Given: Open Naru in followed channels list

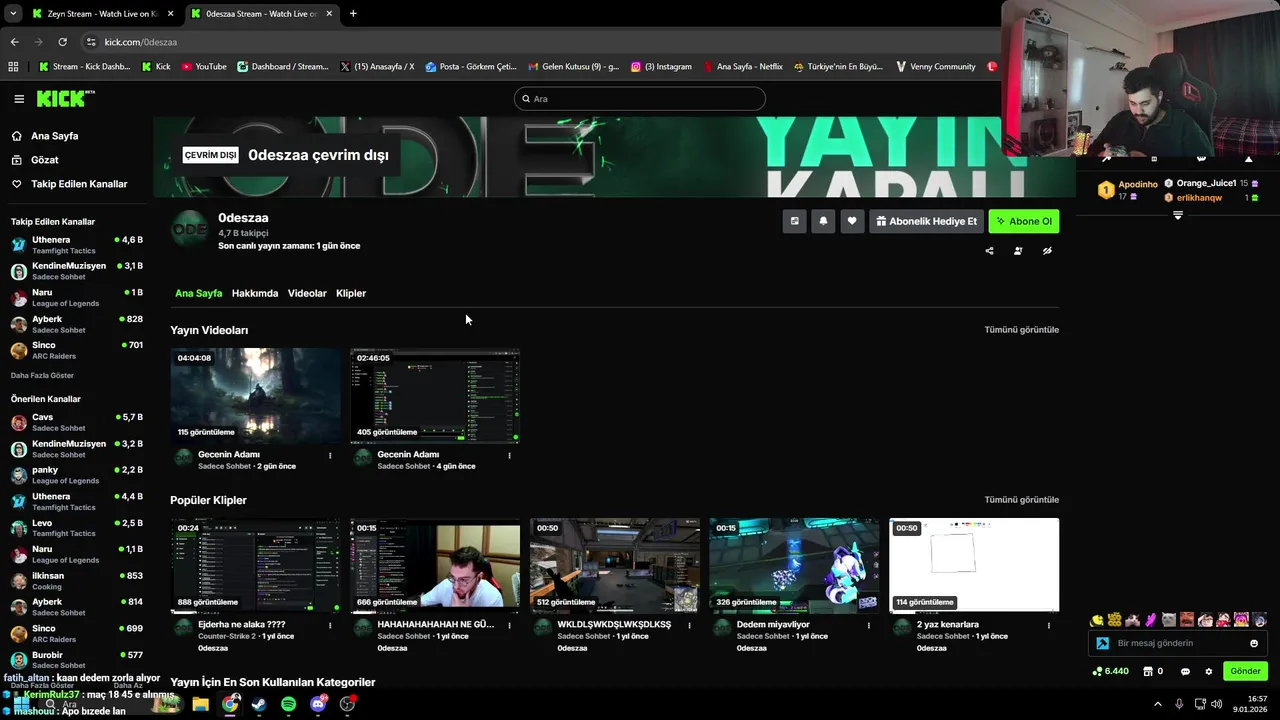Looking at the screenshot, I should pyautogui.click(x=77, y=297).
